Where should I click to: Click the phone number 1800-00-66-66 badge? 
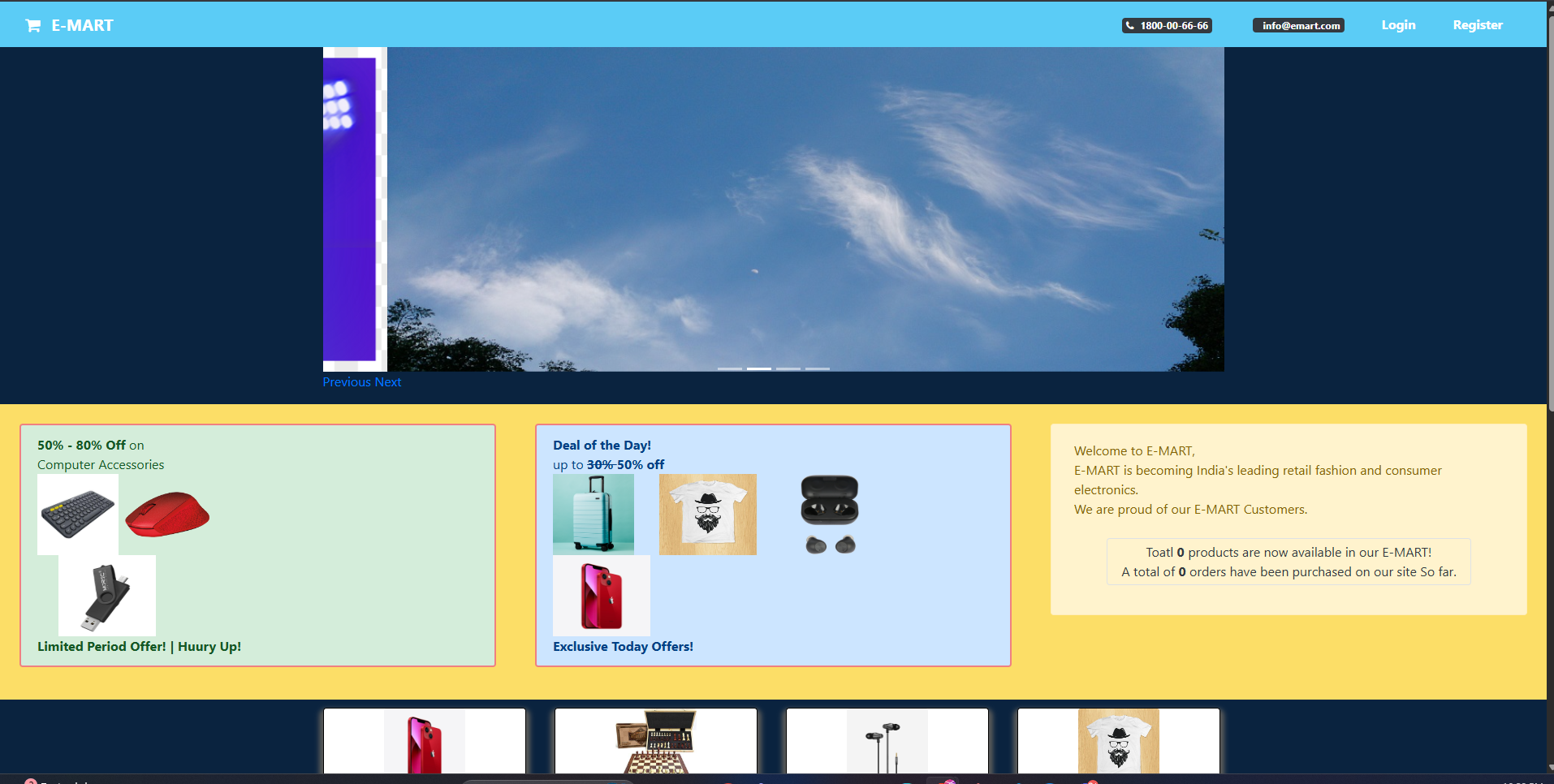[1167, 26]
